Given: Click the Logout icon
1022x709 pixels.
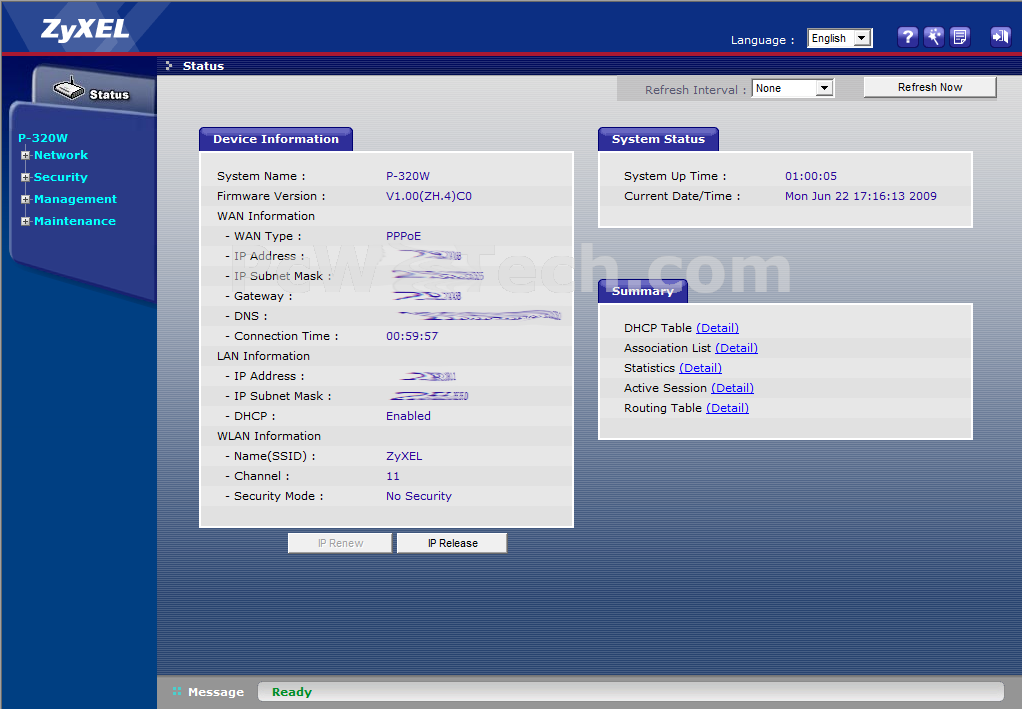Looking at the screenshot, I should [x=1000, y=37].
